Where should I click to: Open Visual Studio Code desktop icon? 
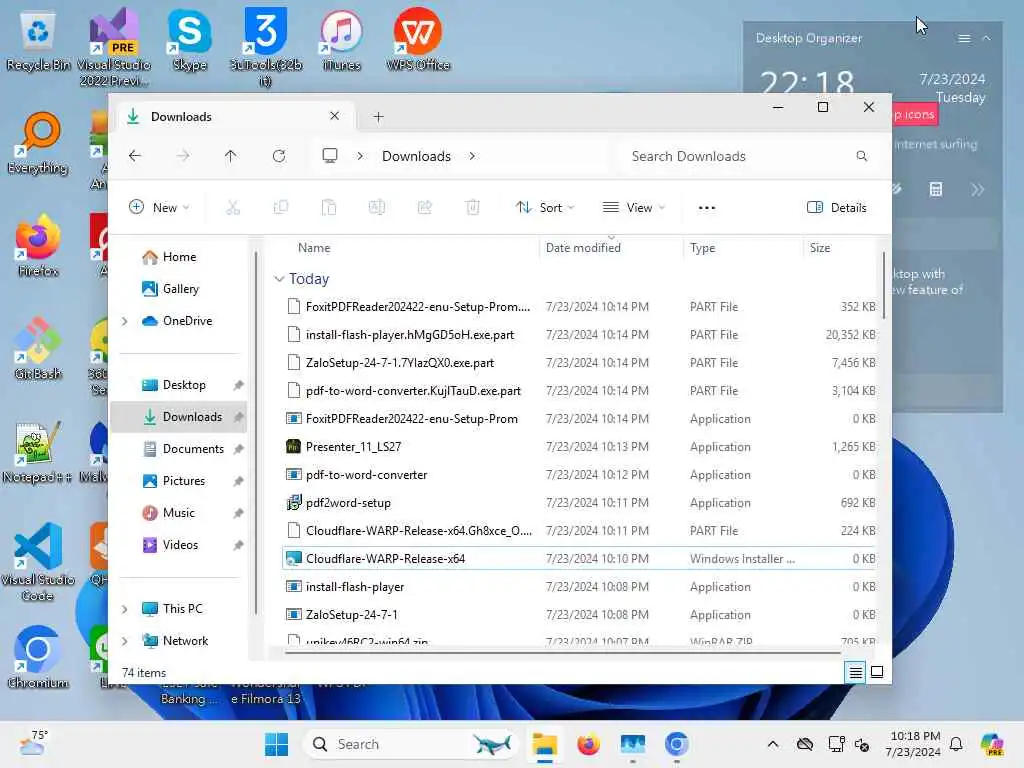coord(38,562)
